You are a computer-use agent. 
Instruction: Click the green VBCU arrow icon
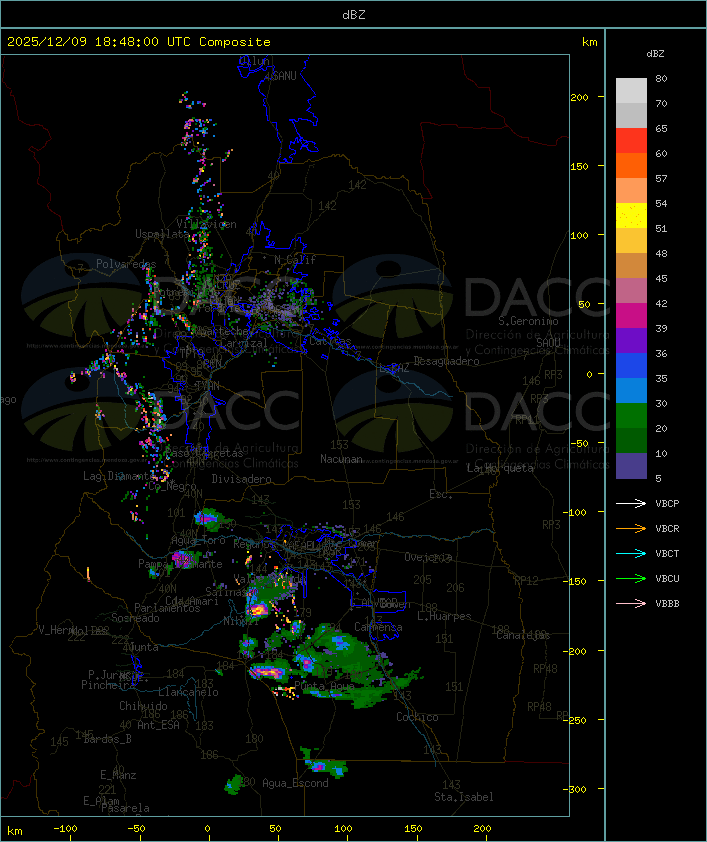tap(631, 578)
